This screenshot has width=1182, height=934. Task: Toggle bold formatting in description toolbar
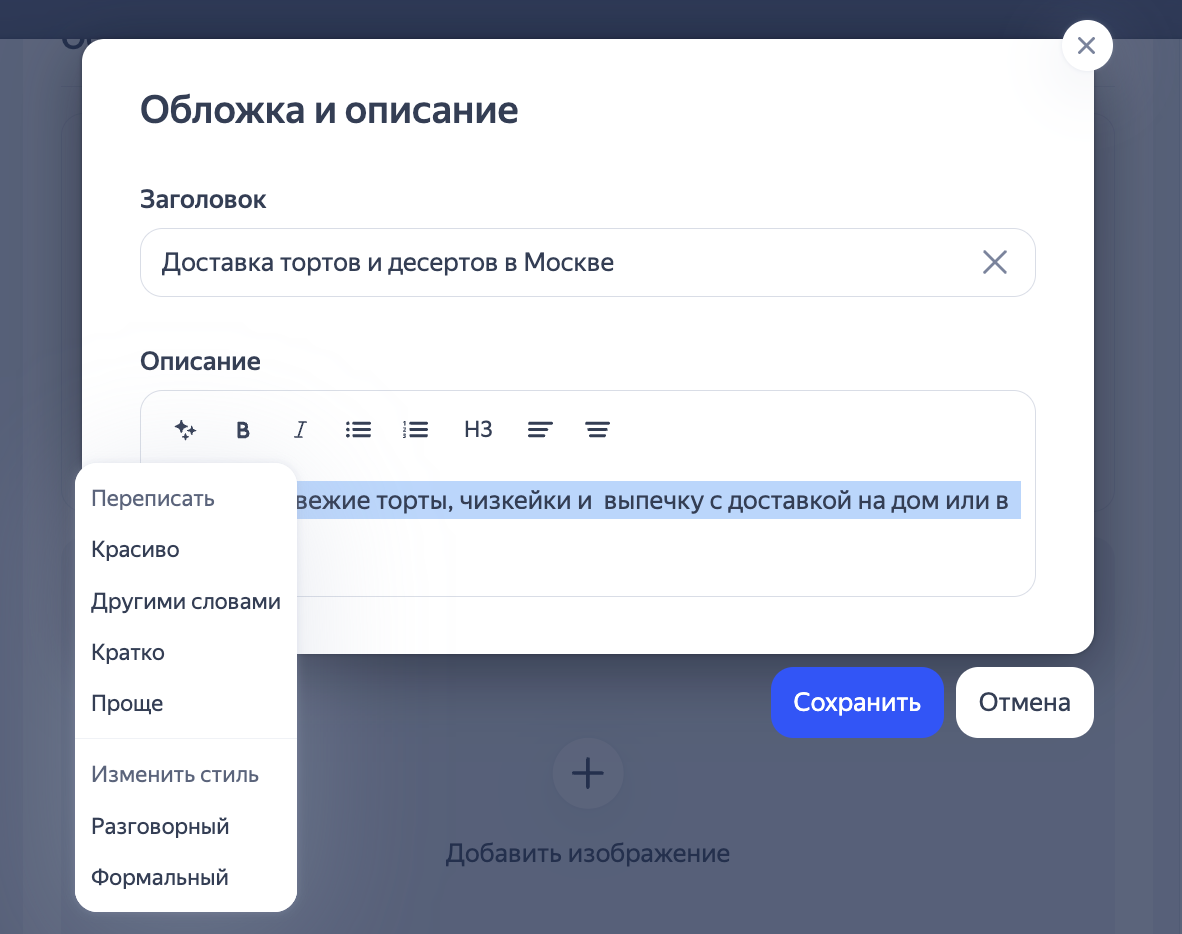[x=242, y=430]
